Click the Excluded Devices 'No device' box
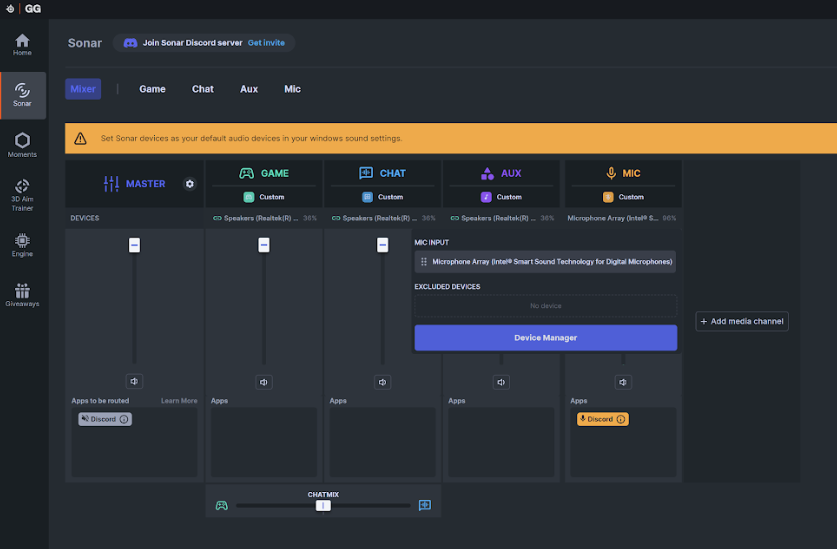Screen dimensions: 837x549 [x=546, y=306]
